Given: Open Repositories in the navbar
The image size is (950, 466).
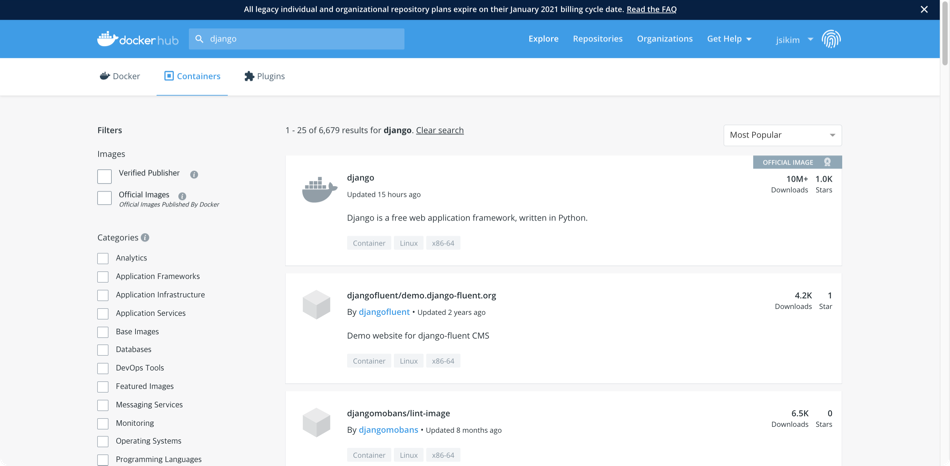Looking at the screenshot, I should tap(597, 39).
